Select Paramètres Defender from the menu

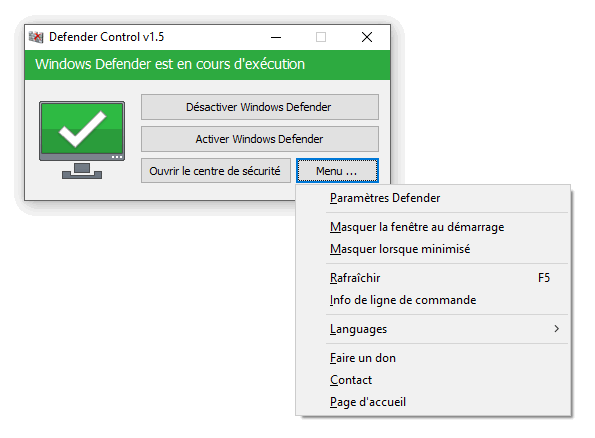(433, 198)
